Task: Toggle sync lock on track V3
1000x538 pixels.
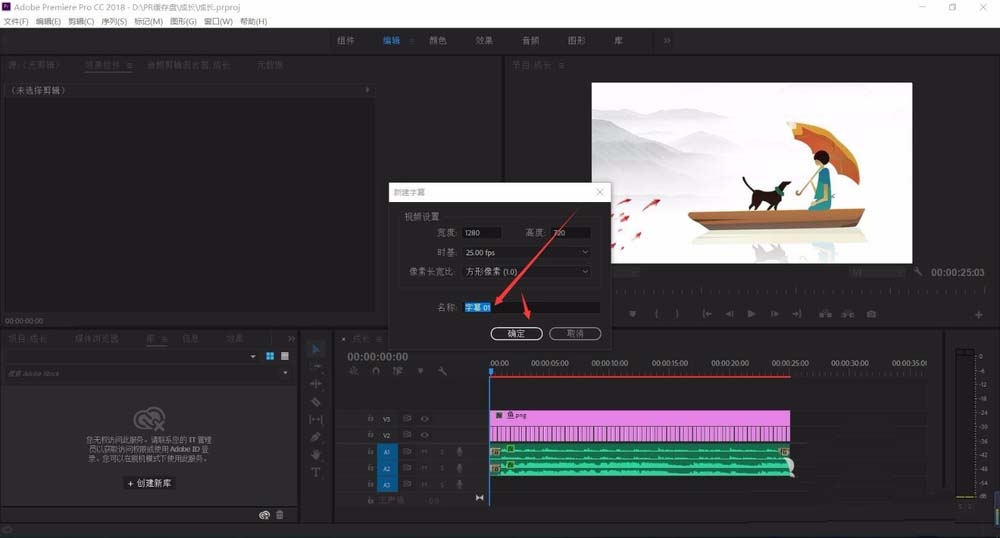Action: pos(407,419)
